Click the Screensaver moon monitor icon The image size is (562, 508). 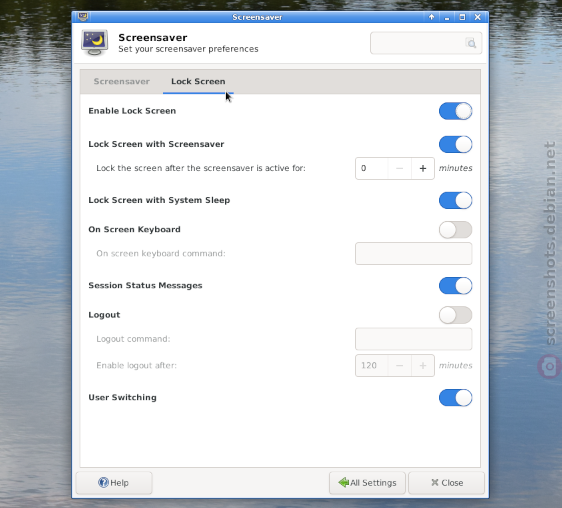click(94, 43)
